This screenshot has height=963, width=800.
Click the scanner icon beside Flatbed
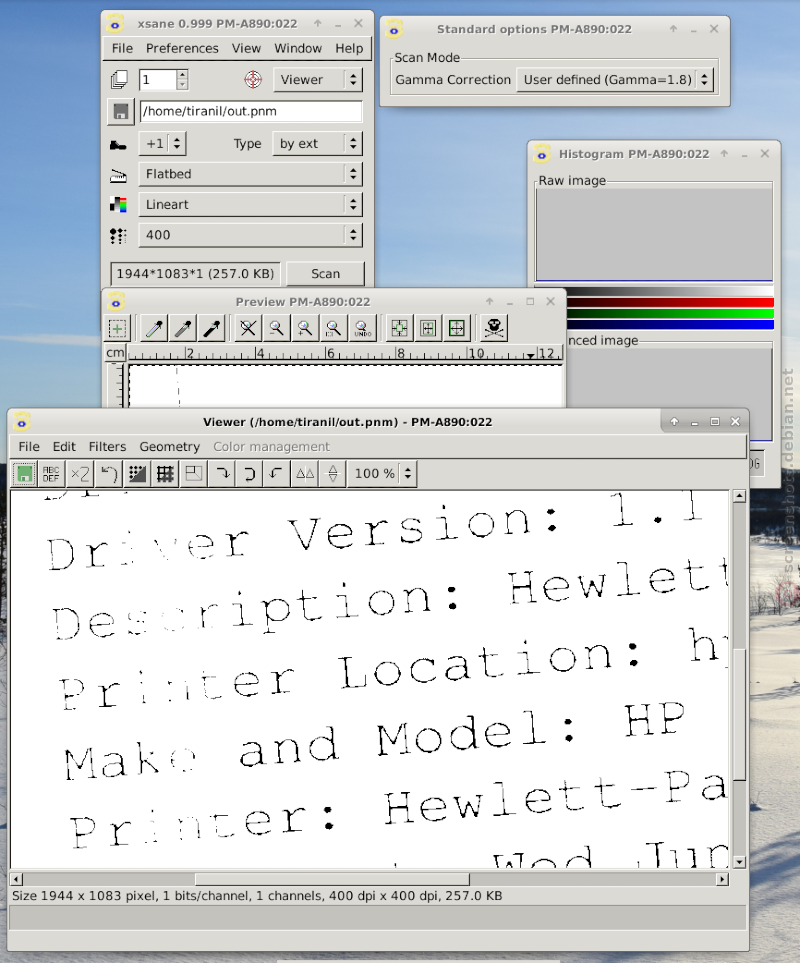(118, 176)
